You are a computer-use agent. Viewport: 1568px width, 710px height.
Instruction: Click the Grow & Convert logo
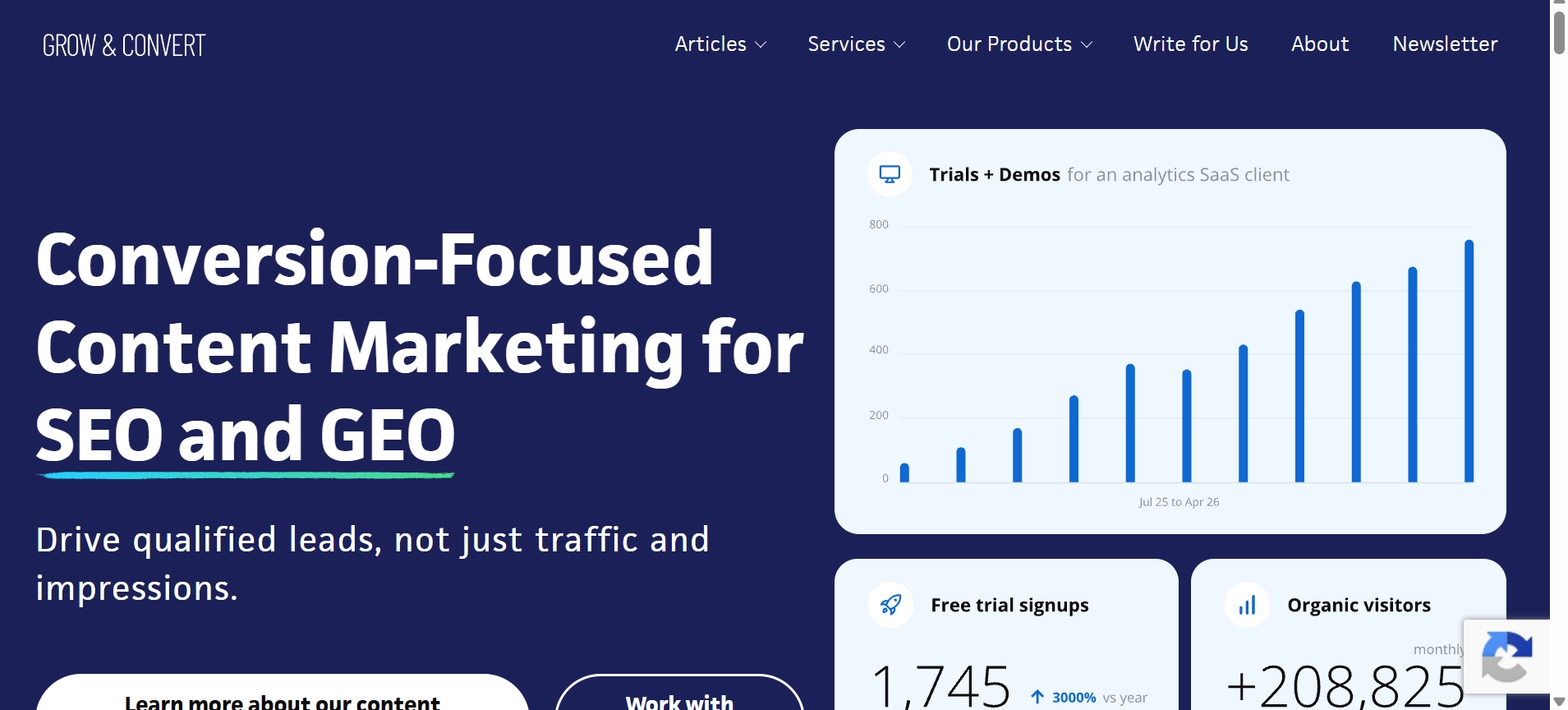[x=124, y=45]
